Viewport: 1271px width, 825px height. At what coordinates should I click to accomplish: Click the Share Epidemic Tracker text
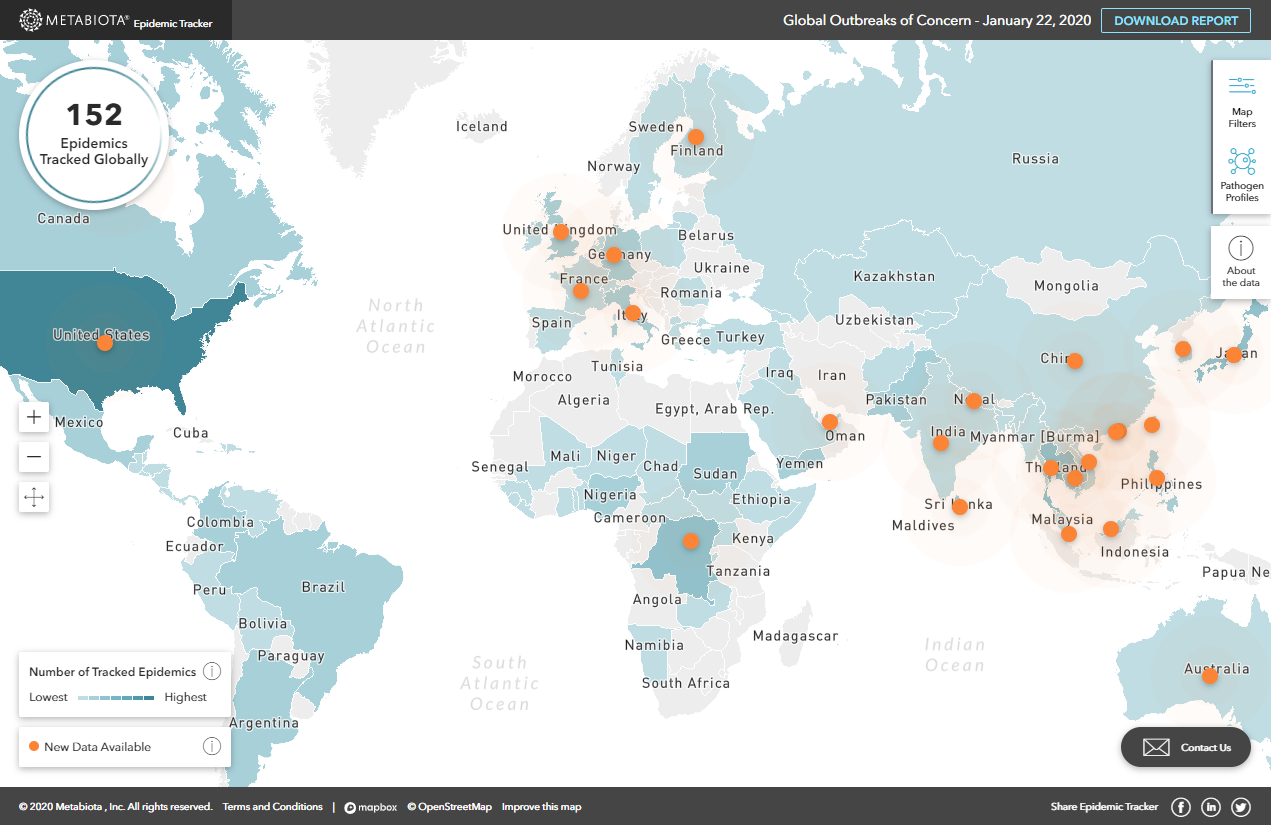coord(1104,807)
